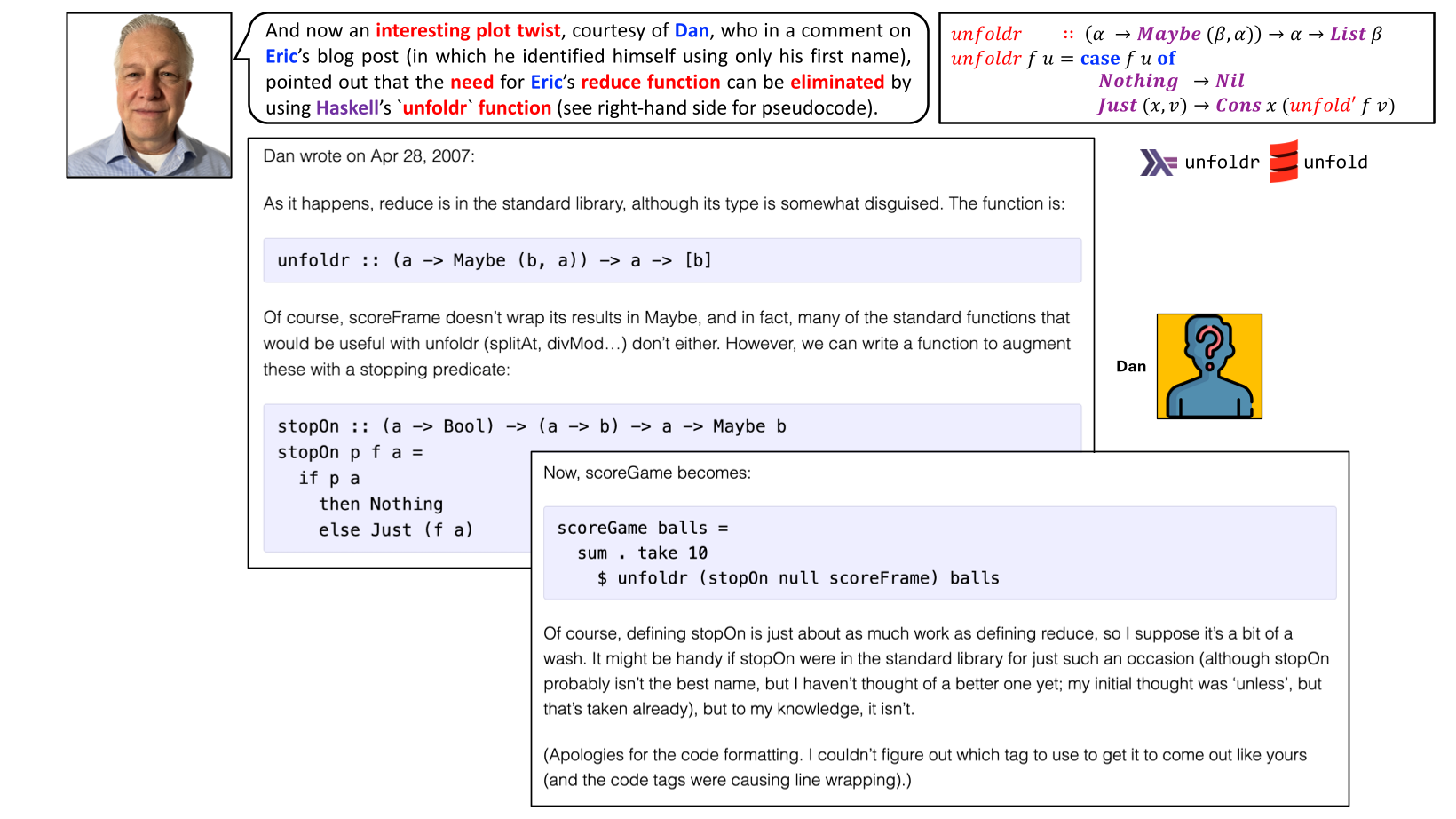1456x819 pixels.
Task: Click the "else Just (f a)" code line
Action: [396, 529]
